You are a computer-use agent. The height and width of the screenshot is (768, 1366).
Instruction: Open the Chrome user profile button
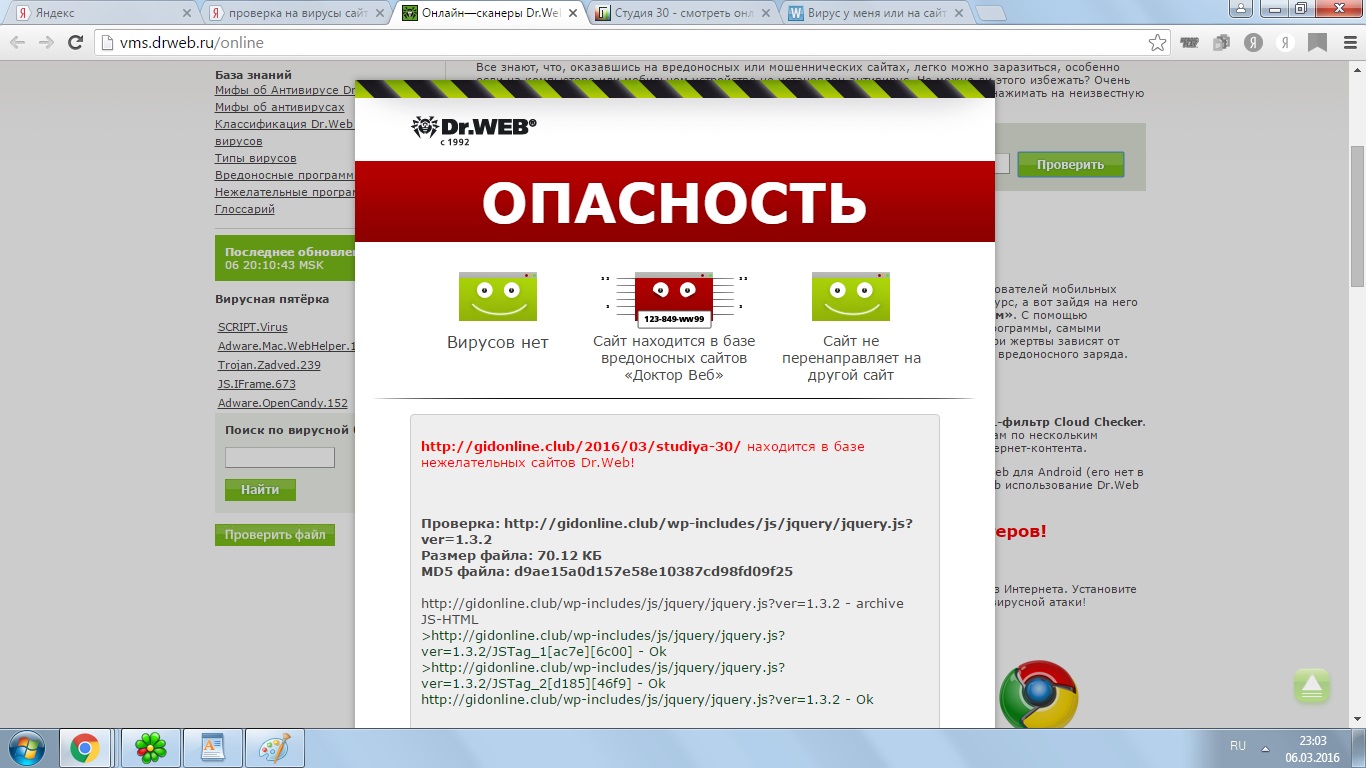point(1241,8)
